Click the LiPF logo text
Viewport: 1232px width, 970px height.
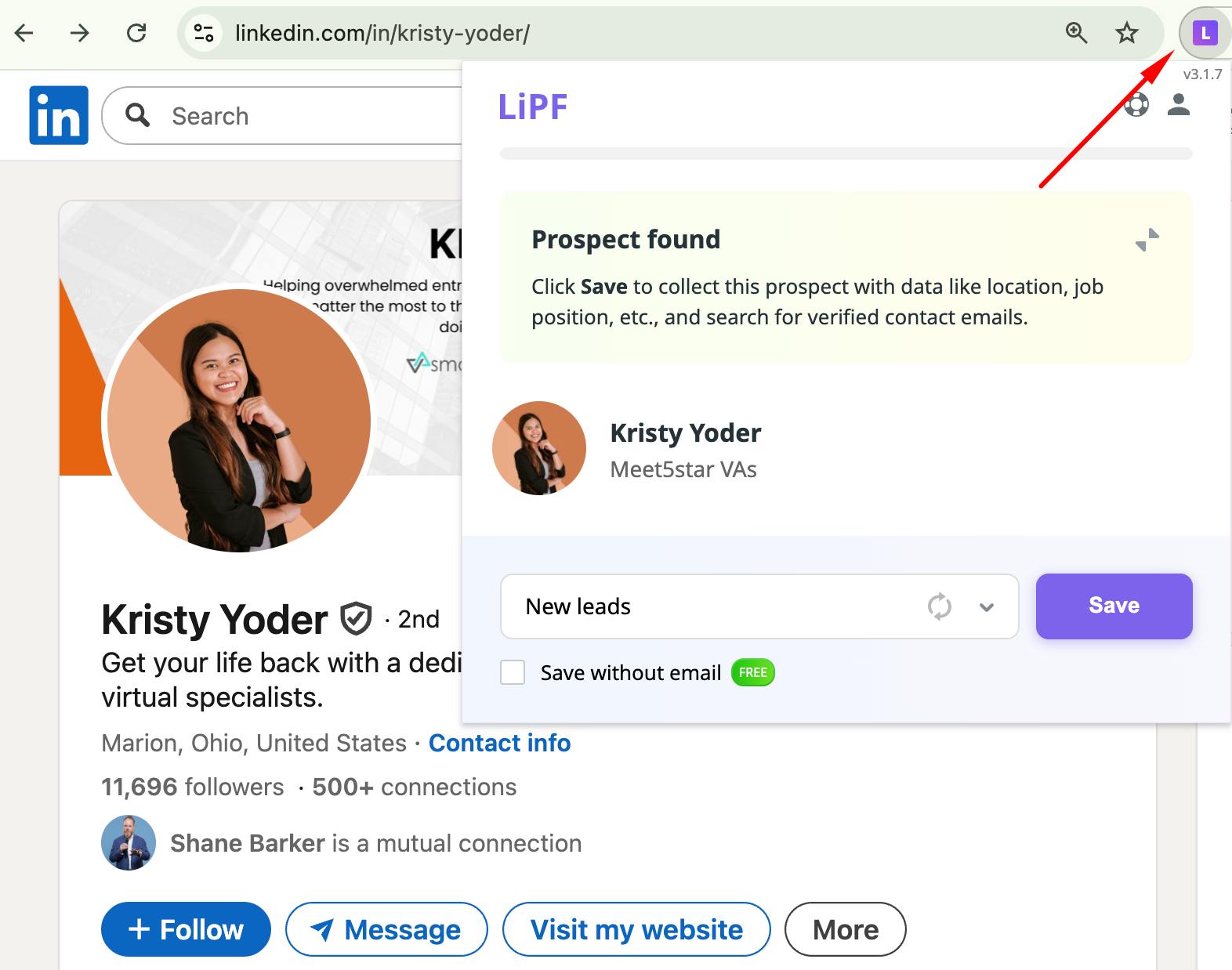click(x=533, y=107)
